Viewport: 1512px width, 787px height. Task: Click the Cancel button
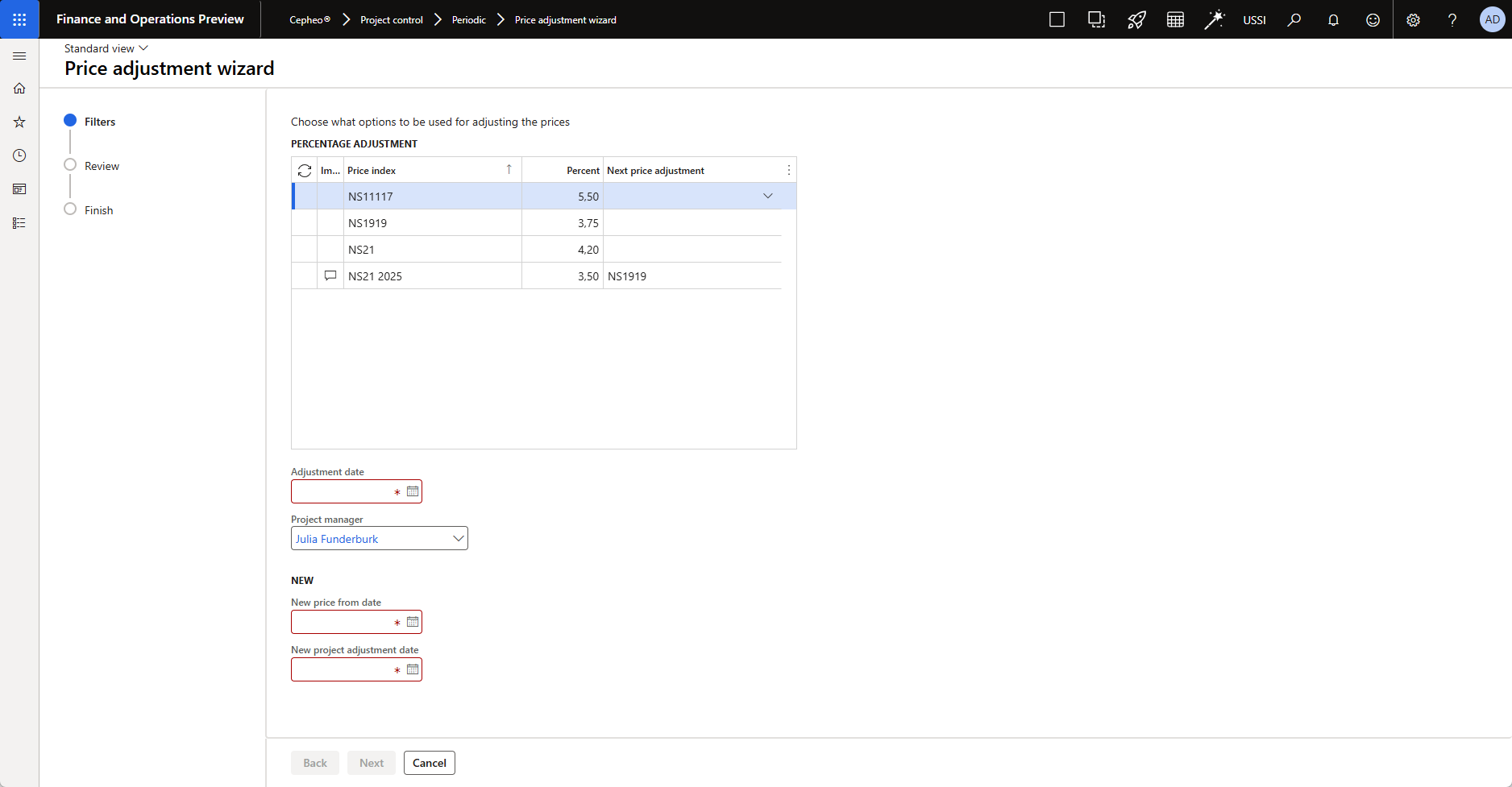point(429,763)
